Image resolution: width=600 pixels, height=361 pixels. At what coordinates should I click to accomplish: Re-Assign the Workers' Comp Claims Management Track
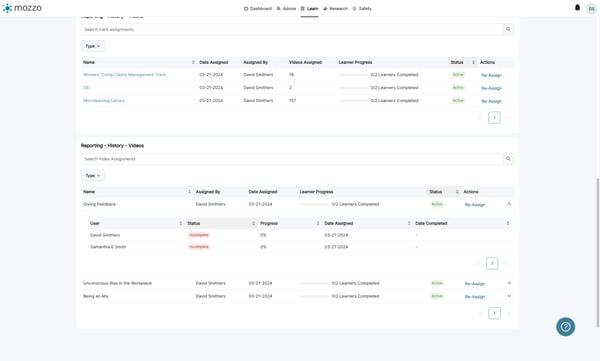pos(491,75)
